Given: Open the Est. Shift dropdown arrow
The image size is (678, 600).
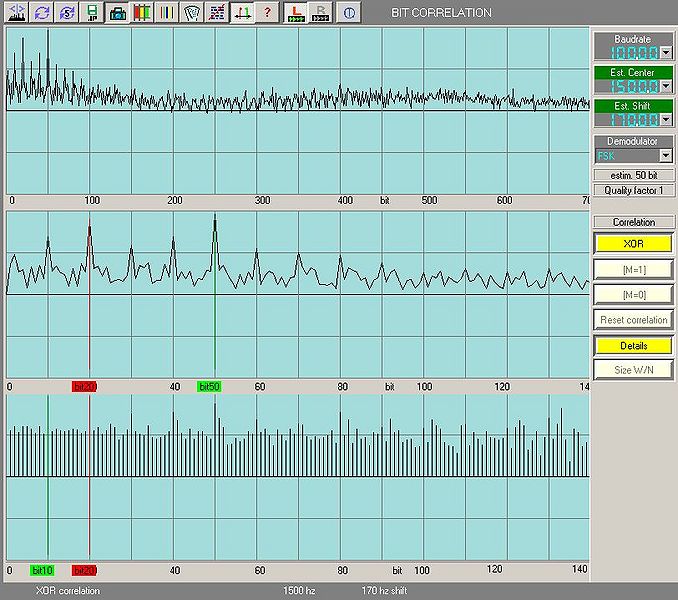Looking at the screenshot, I should click(666, 119).
